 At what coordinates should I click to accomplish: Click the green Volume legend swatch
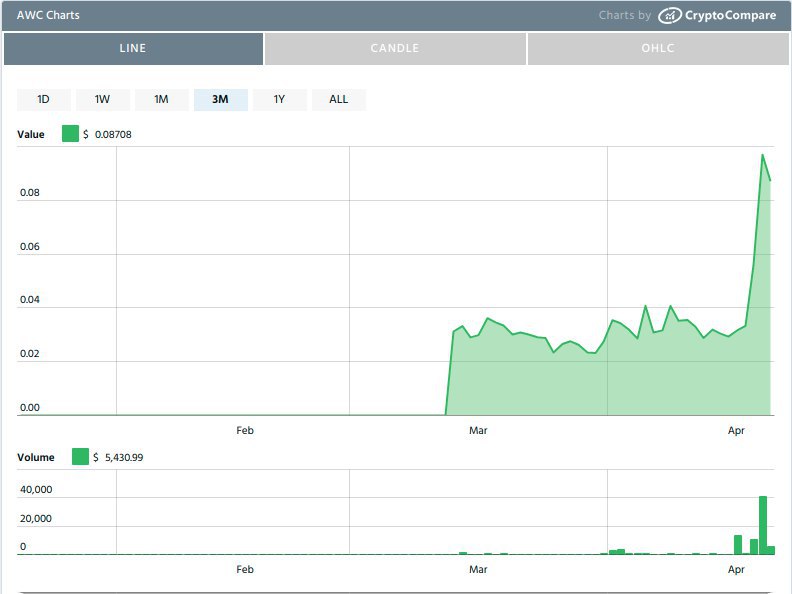click(80, 457)
